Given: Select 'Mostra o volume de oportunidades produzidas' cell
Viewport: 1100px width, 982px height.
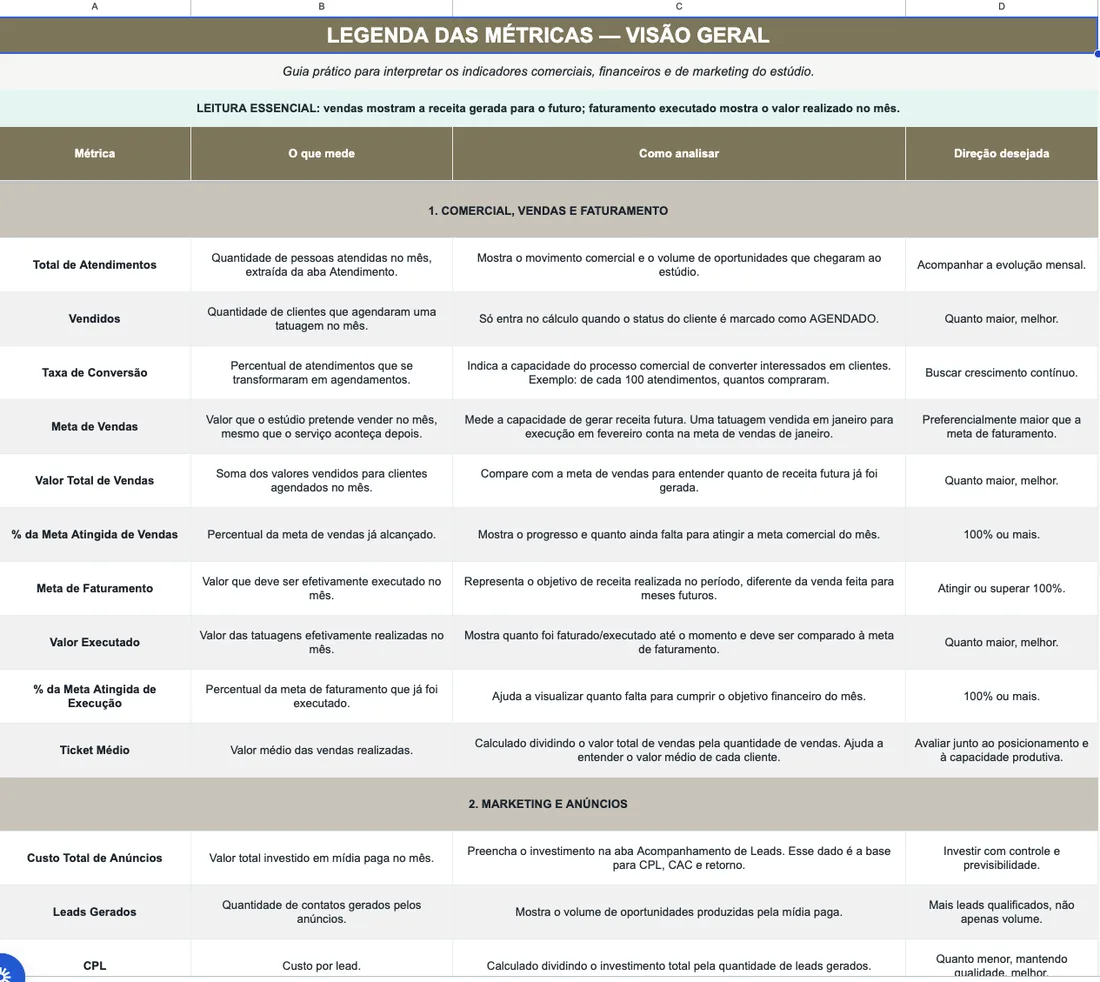Looking at the screenshot, I should pos(678,912).
